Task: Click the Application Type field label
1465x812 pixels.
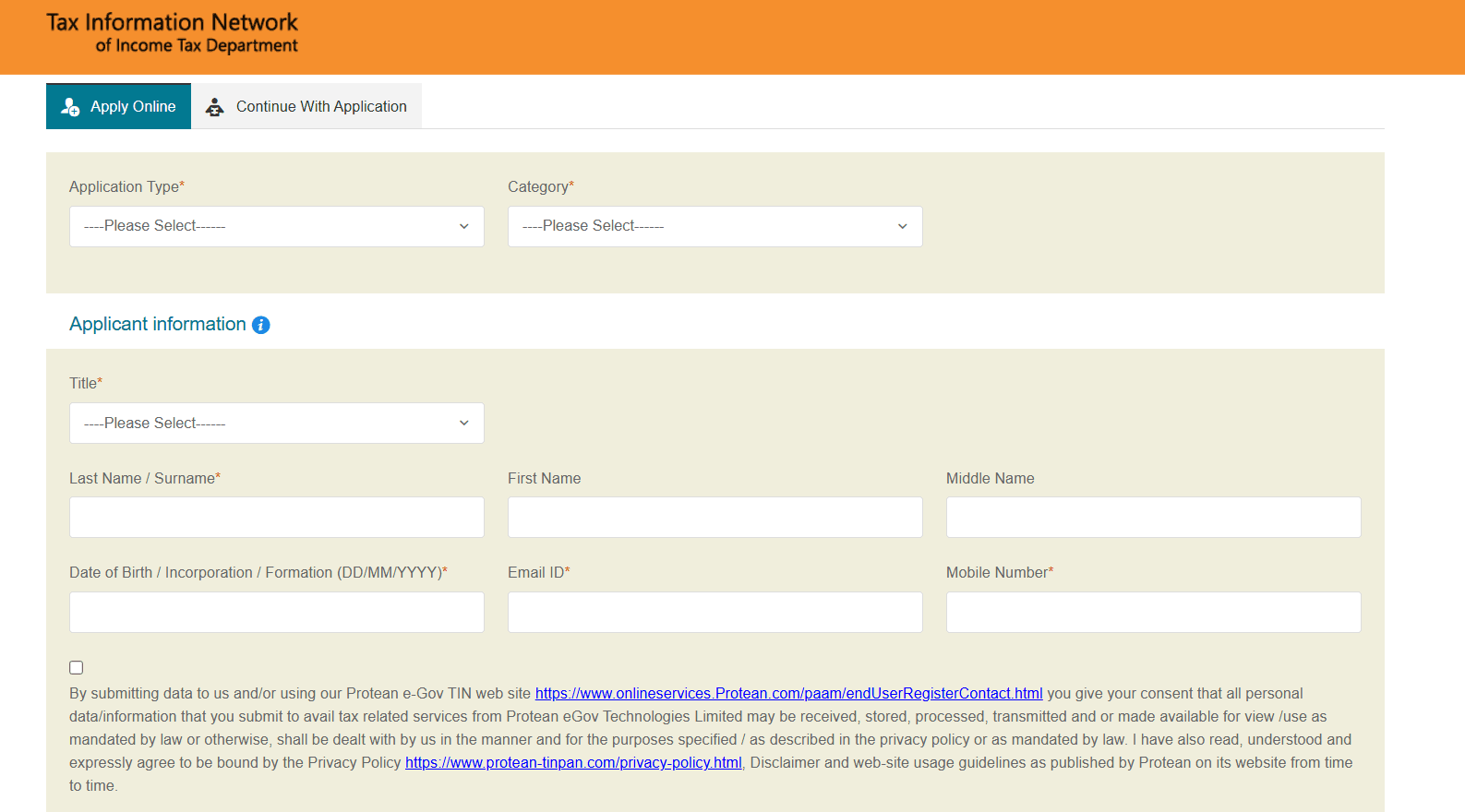Action: 125,186
